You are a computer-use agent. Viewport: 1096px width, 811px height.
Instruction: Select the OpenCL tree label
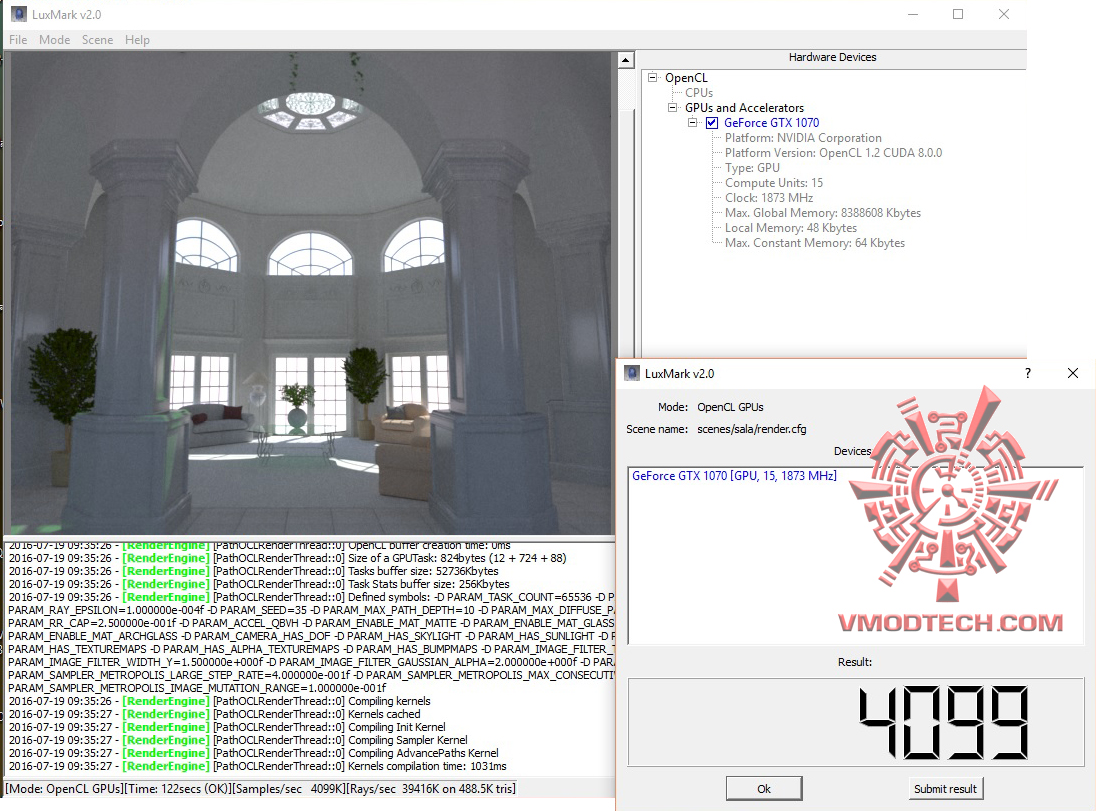click(686, 78)
